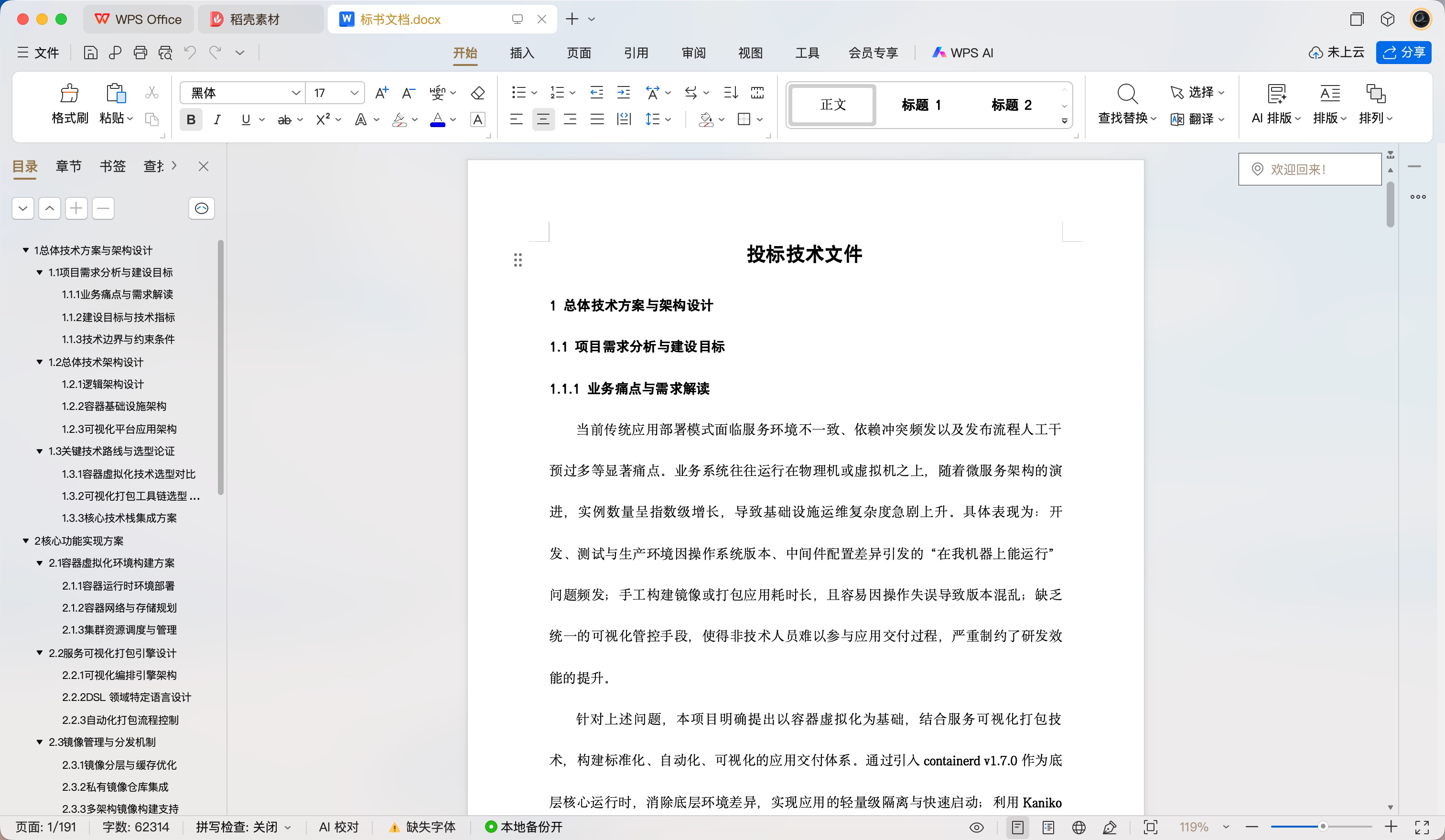Collapse 2核心功能实现方案 tree node

(26, 541)
